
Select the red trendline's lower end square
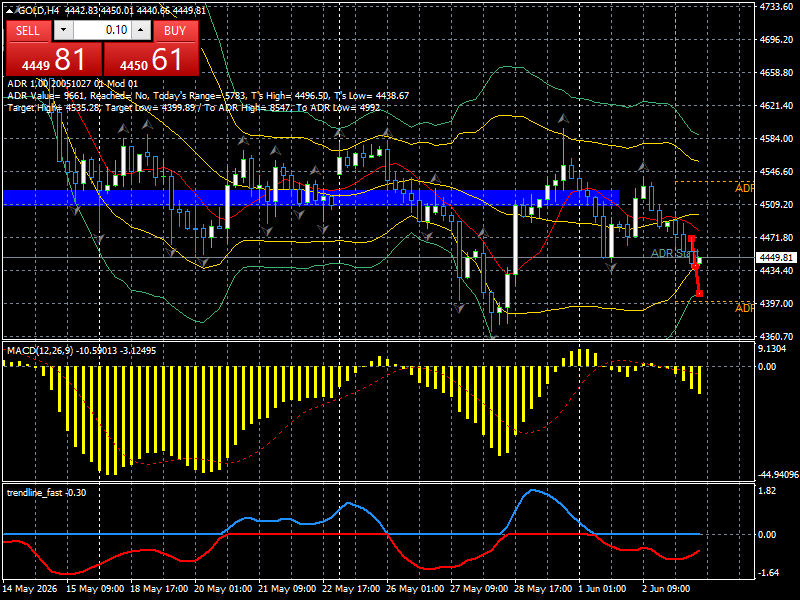[699, 293]
